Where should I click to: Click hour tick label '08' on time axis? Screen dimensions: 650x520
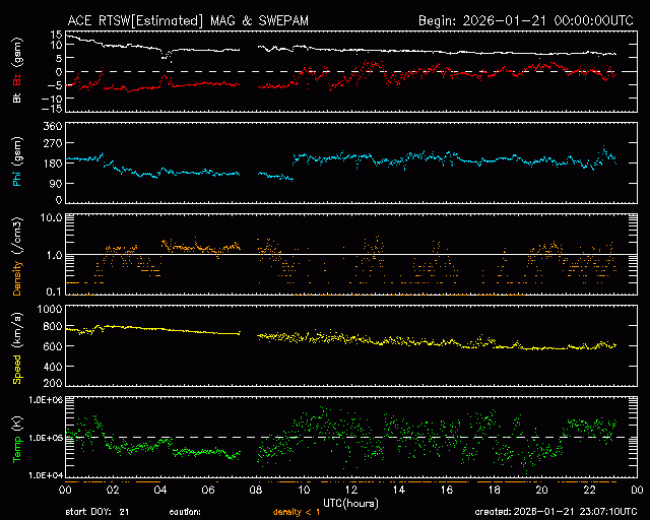(x=256, y=490)
